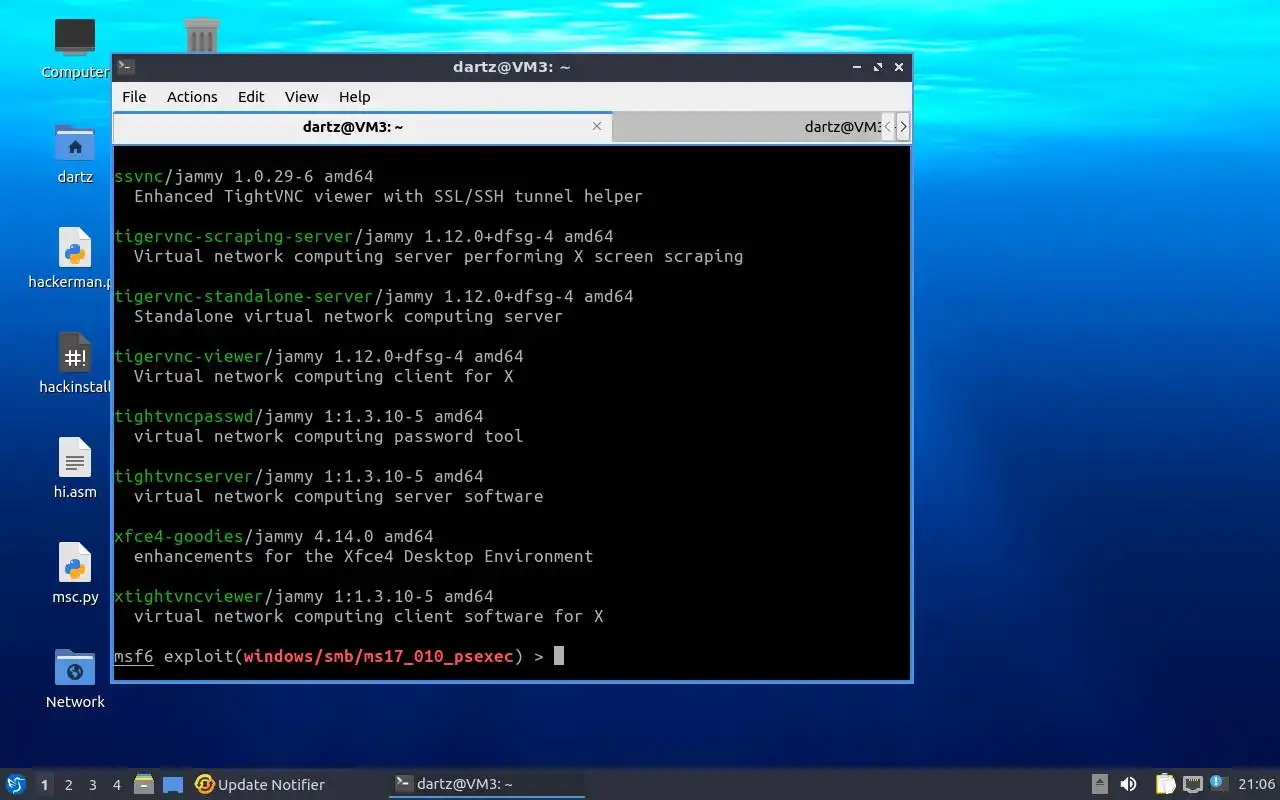Image resolution: width=1280 pixels, height=800 pixels.
Task: Click the show desktop icon in the panel
Action: click(173, 784)
